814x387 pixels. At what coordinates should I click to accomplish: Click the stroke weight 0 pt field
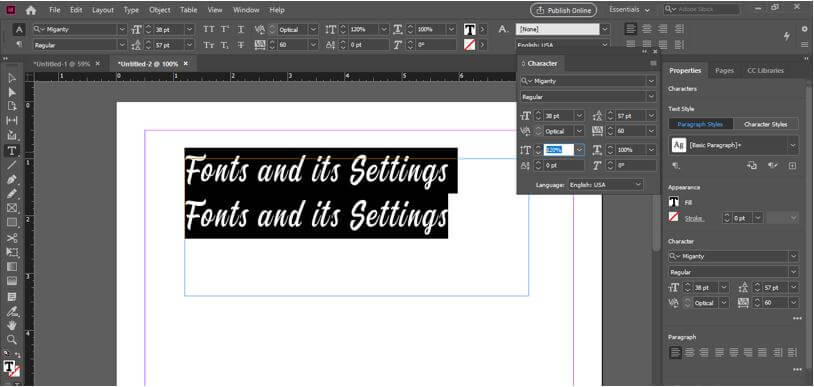coord(743,218)
